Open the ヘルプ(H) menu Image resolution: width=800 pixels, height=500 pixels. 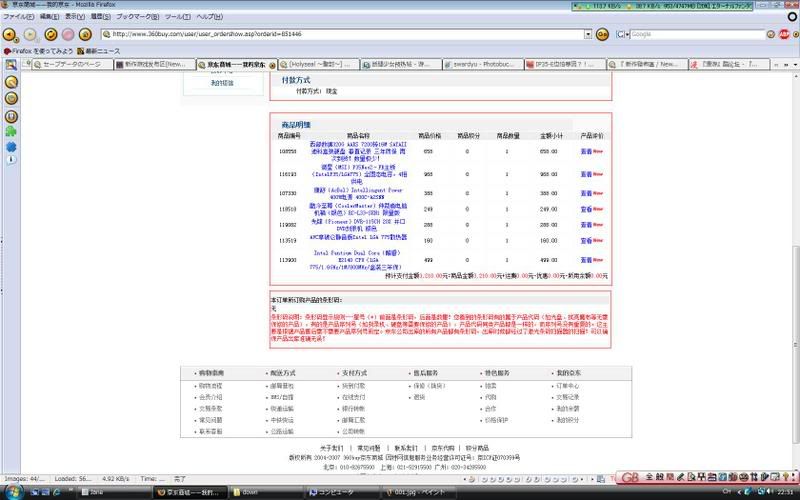pyautogui.click(x=210, y=17)
